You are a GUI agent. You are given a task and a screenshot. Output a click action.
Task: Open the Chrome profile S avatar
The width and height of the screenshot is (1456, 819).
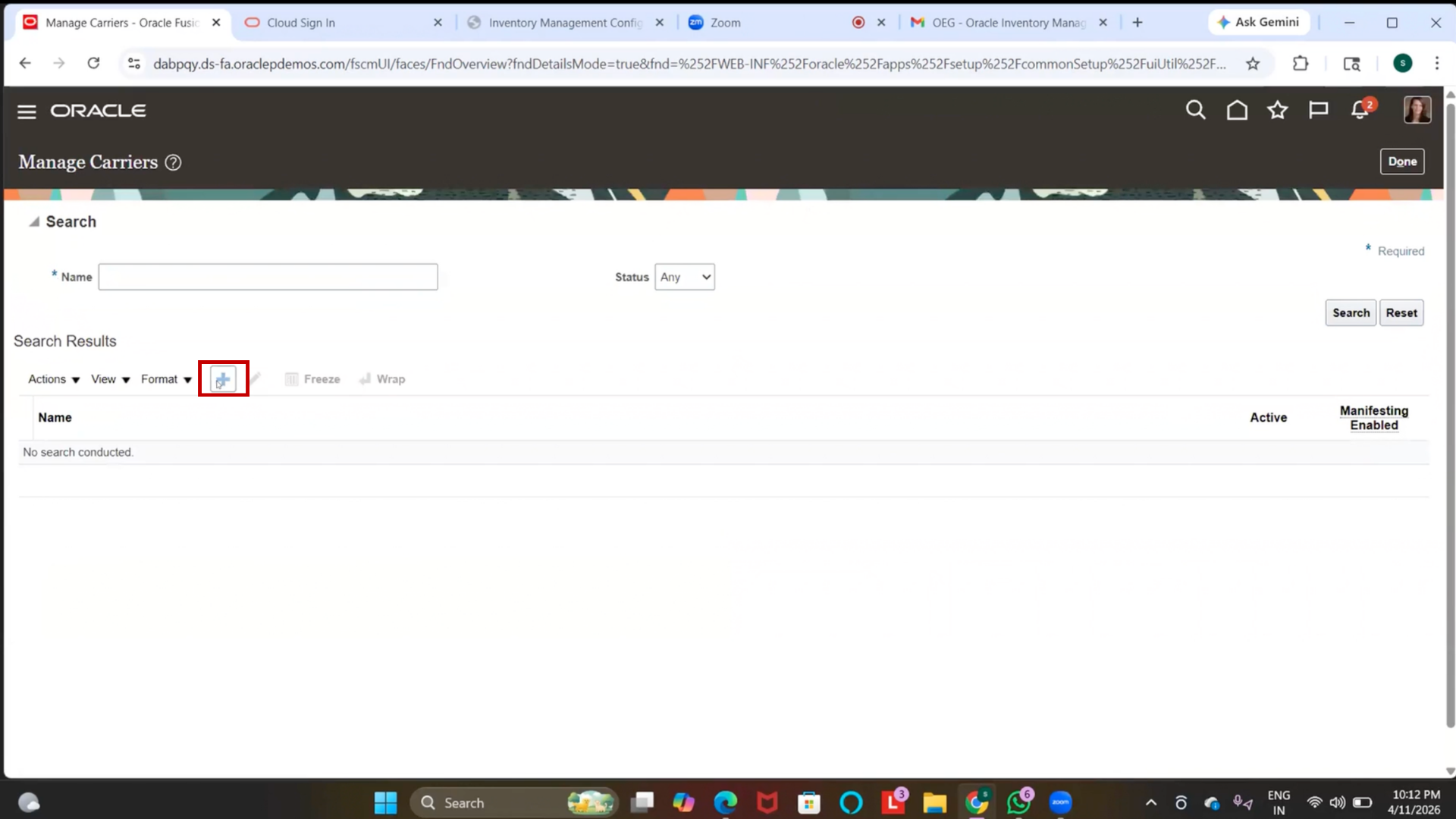point(1402,64)
